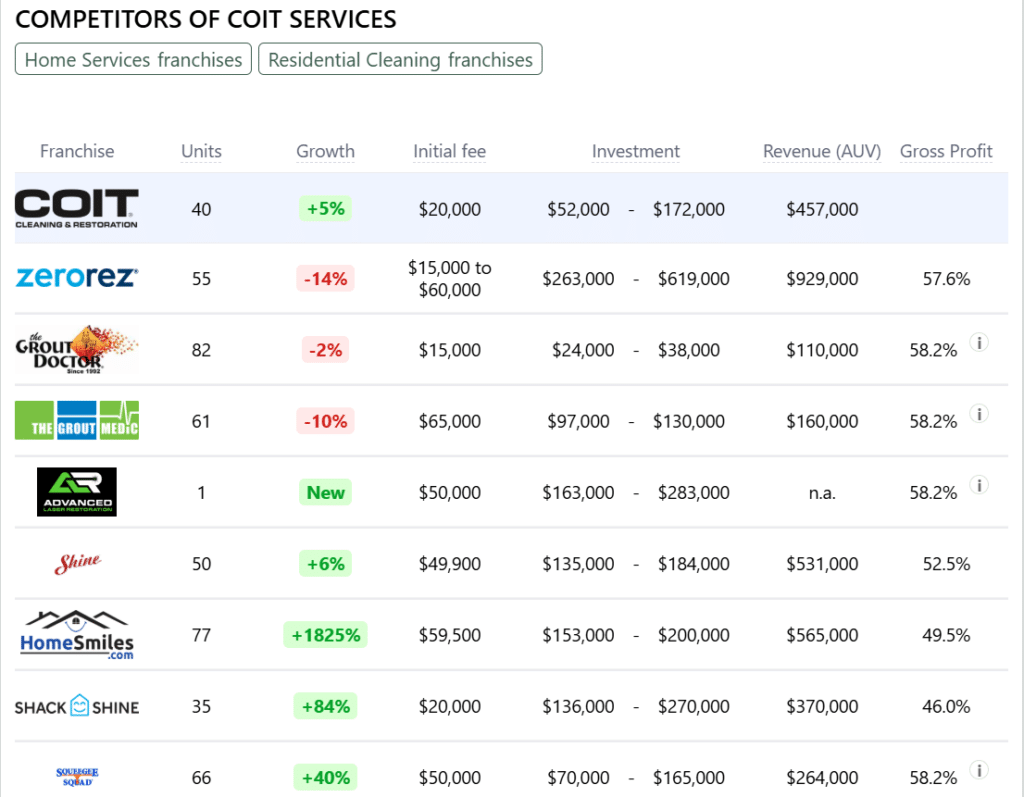Select the -14% growth badge for Zerorez
1024x797 pixels.
(x=325, y=279)
